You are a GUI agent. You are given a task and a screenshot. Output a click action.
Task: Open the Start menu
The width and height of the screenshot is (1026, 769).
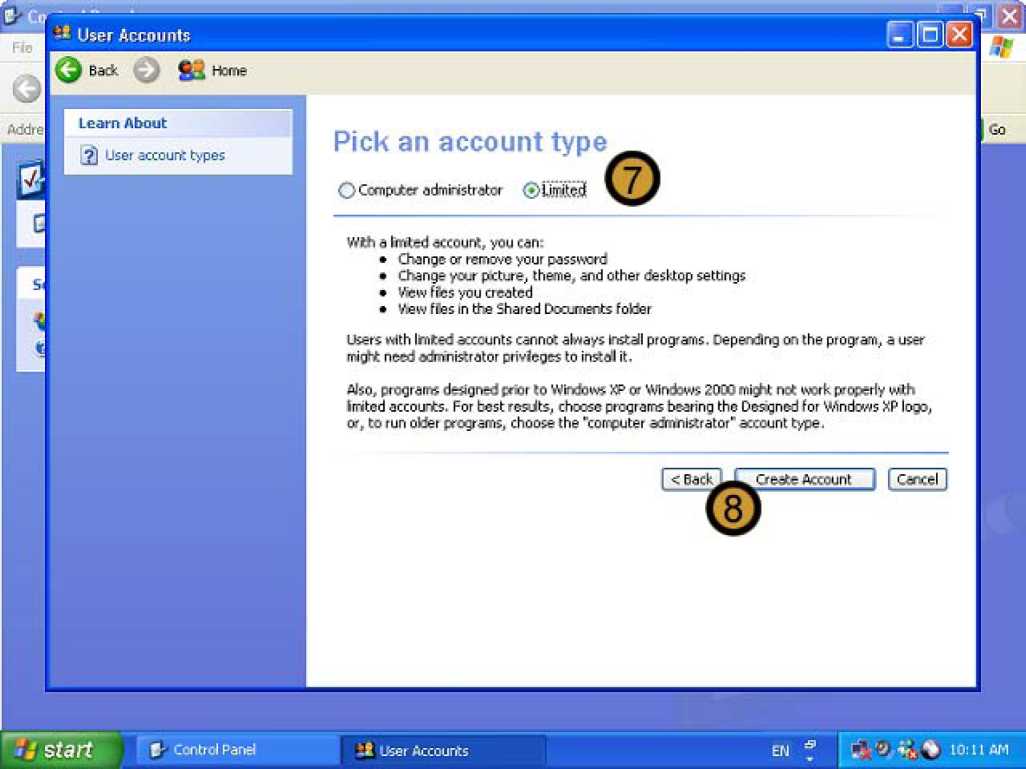tap(61, 750)
